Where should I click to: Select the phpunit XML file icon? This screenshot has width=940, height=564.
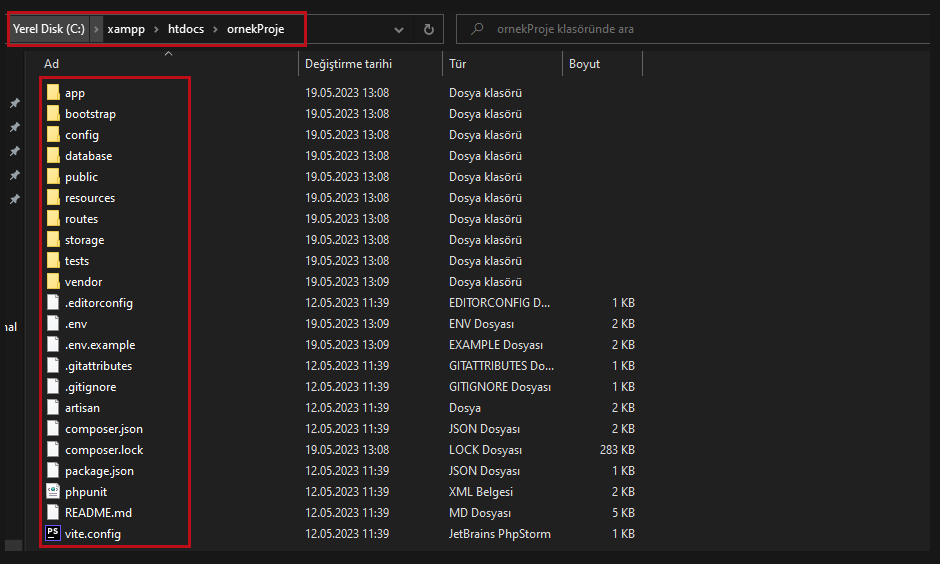[53, 491]
